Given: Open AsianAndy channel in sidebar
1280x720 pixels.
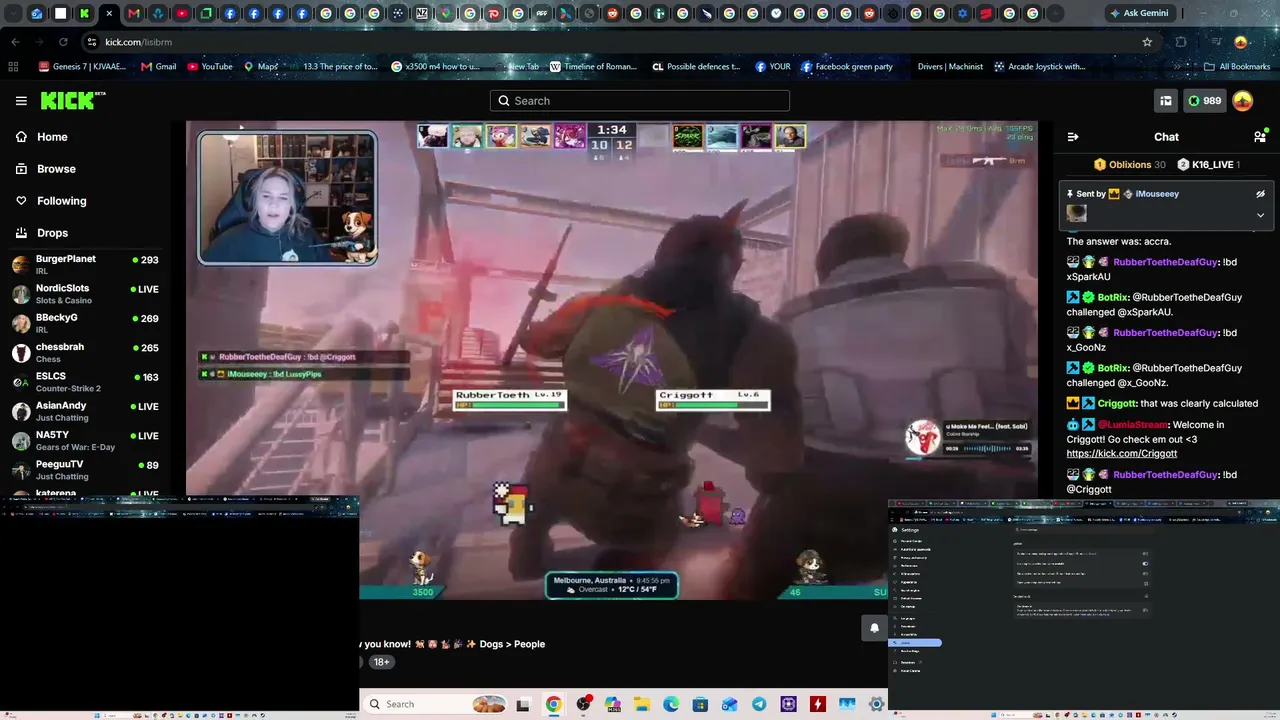Looking at the screenshot, I should tap(85, 411).
